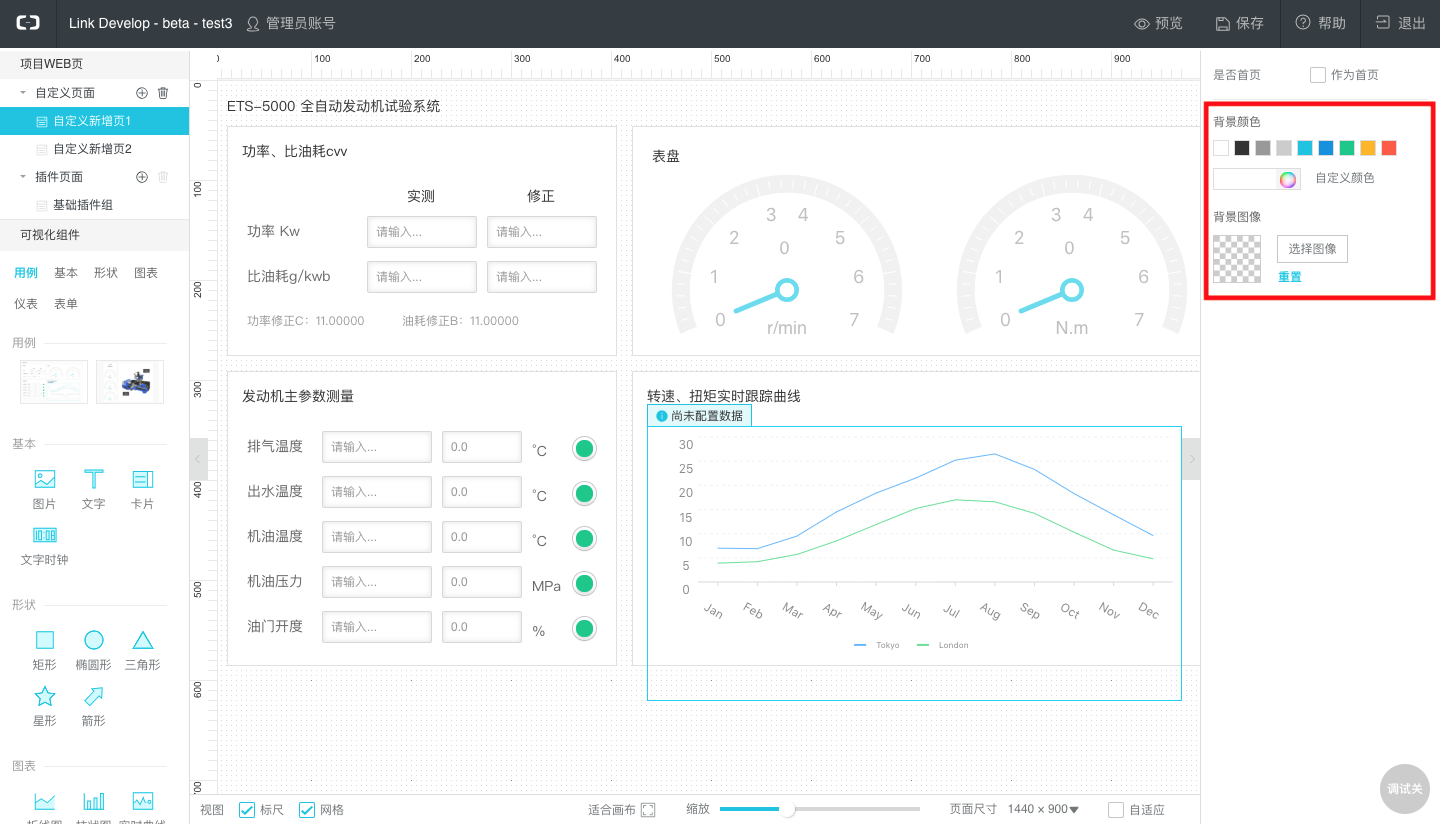Viewport: 1440px width, 824px height.
Task: Select the 图片 image component
Action: tap(45, 488)
